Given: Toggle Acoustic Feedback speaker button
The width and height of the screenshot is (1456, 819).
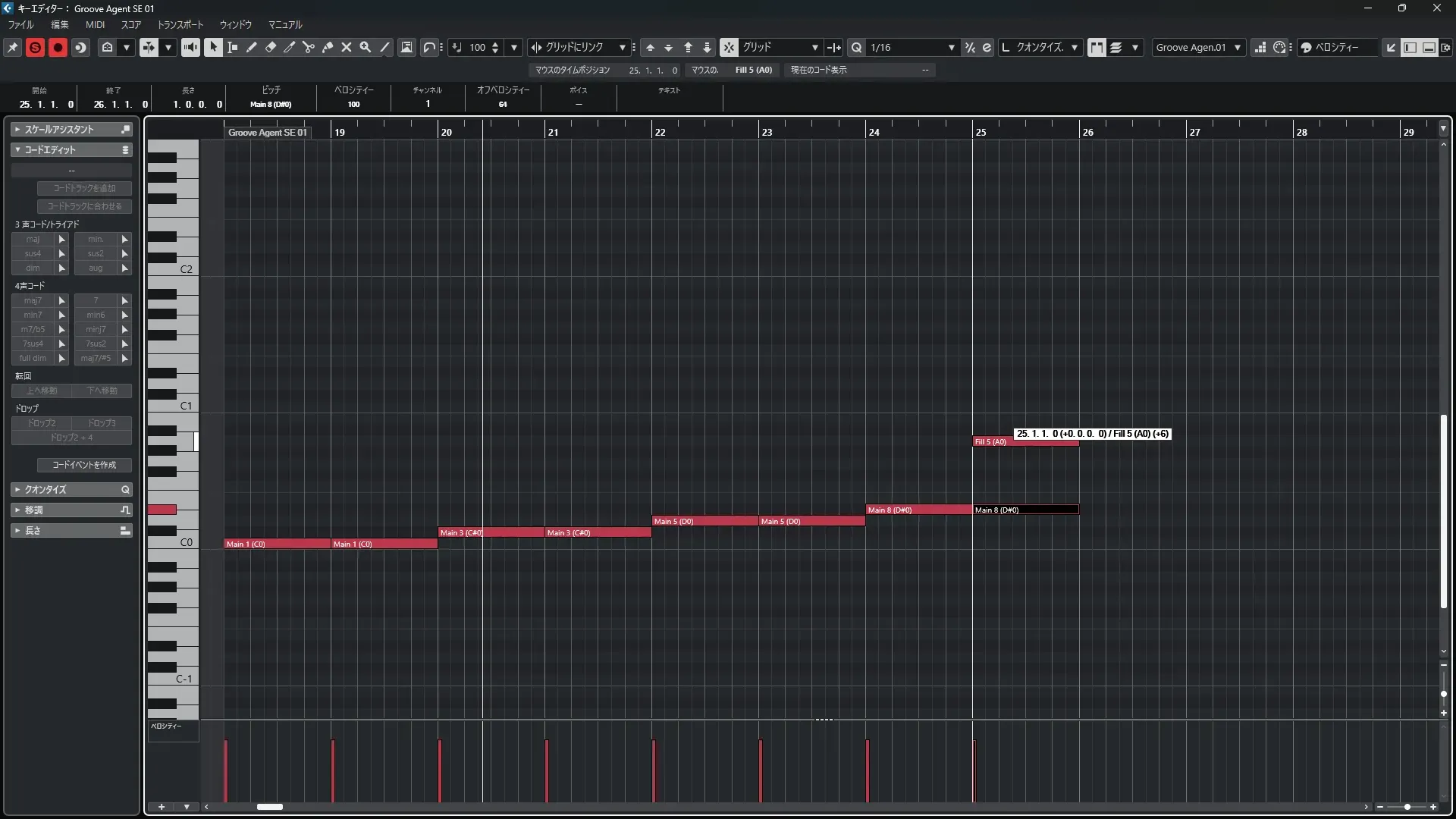Looking at the screenshot, I should click(x=190, y=47).
